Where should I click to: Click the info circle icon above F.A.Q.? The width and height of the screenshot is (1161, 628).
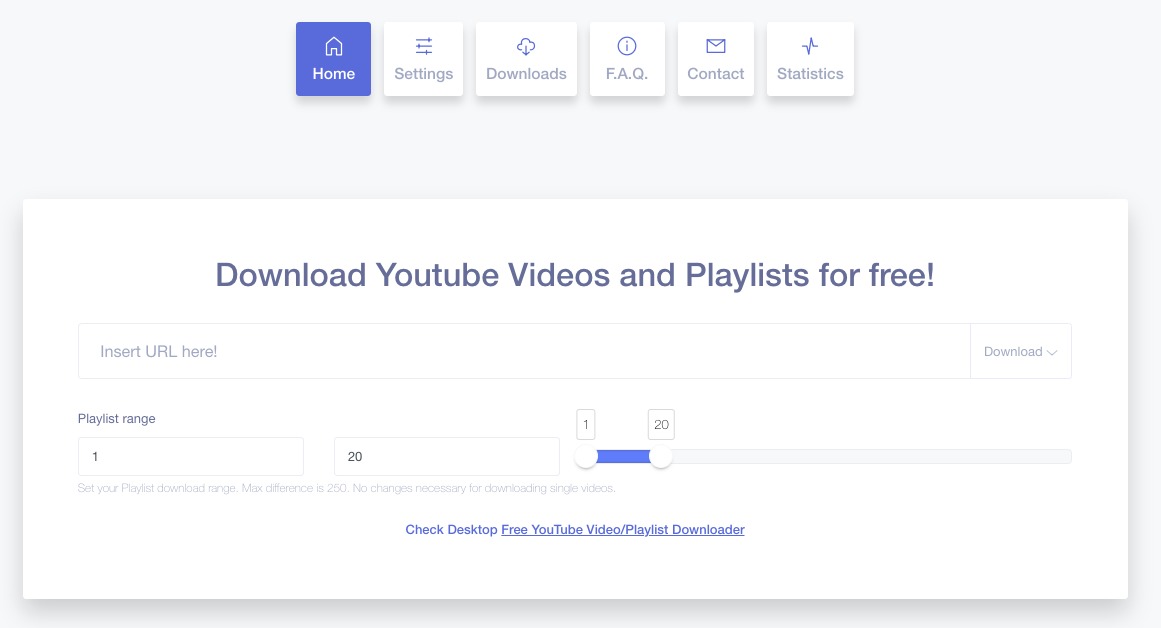[x=627, y=46]
